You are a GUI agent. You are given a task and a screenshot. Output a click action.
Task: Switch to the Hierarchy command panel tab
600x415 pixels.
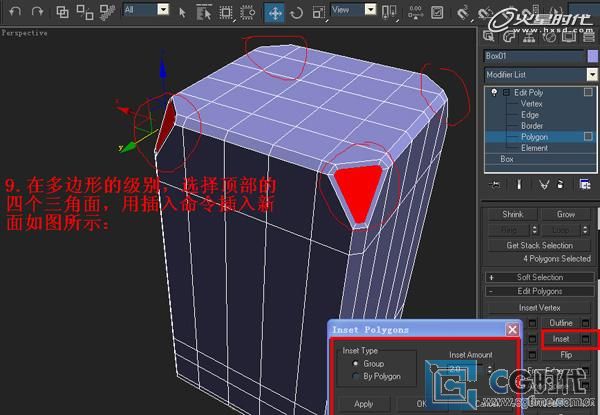pos(529,36)
